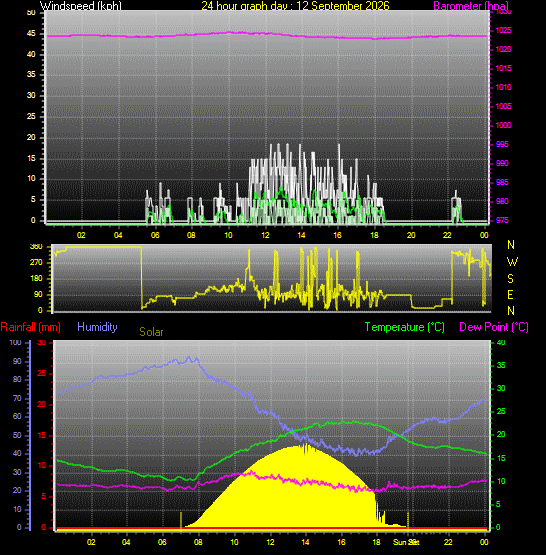The width and height of the screenshot is (546, 555).
Task: Select the "Dew Point (°C)" legend label
Action: click(x=494, y=327)
